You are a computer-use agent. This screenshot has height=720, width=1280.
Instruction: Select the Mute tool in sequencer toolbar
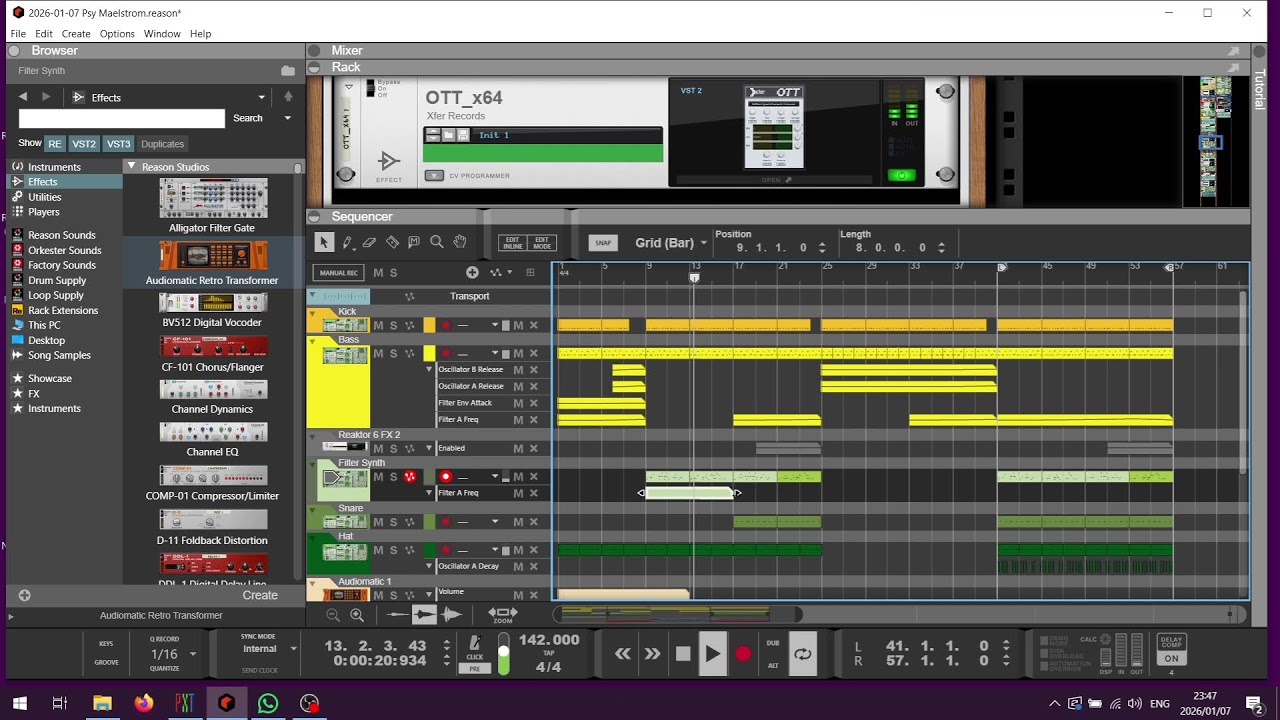(x=414, y=242)
